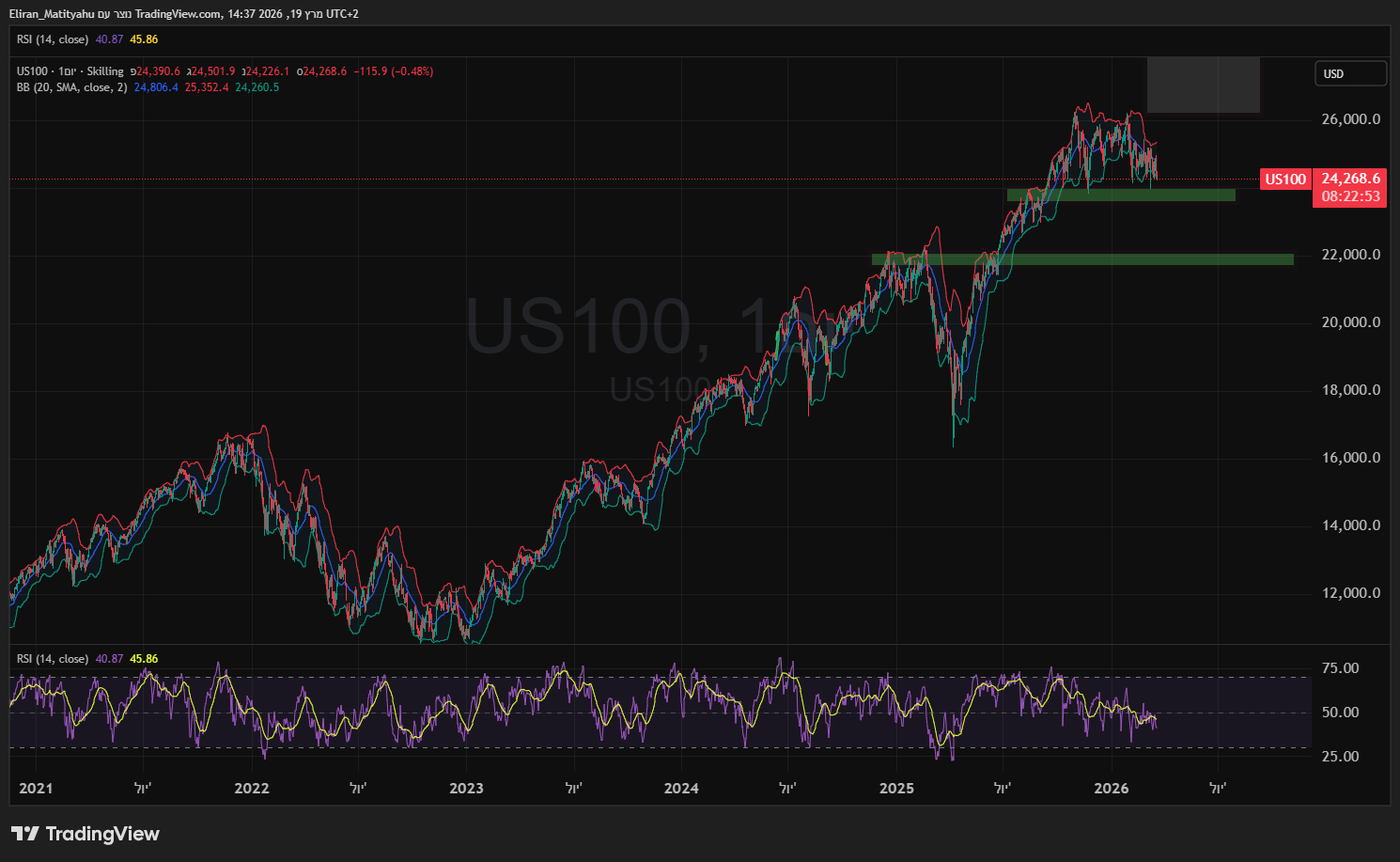Click the 75.00 level on RSI scale
This screenshot has width=1400, height=862.
pos(1340,668)
